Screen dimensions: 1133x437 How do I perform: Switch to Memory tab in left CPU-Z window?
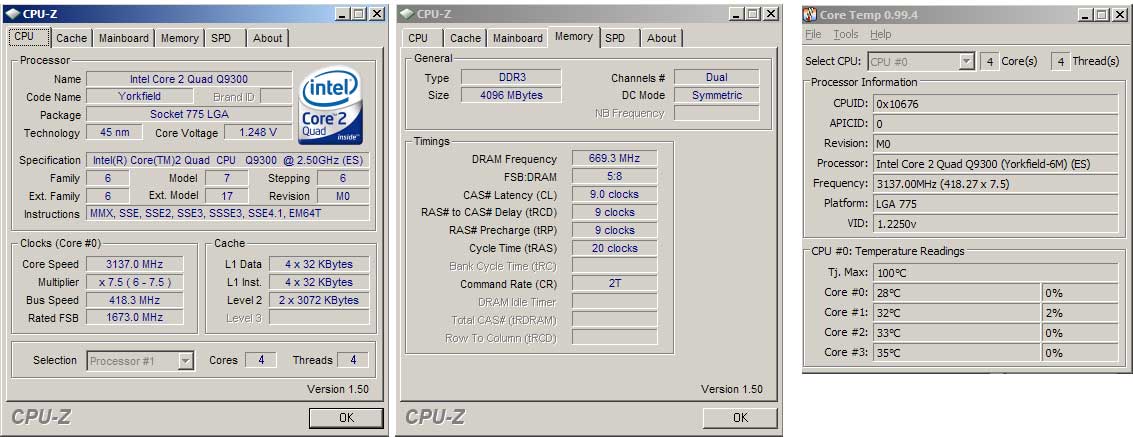click(180, 38)
